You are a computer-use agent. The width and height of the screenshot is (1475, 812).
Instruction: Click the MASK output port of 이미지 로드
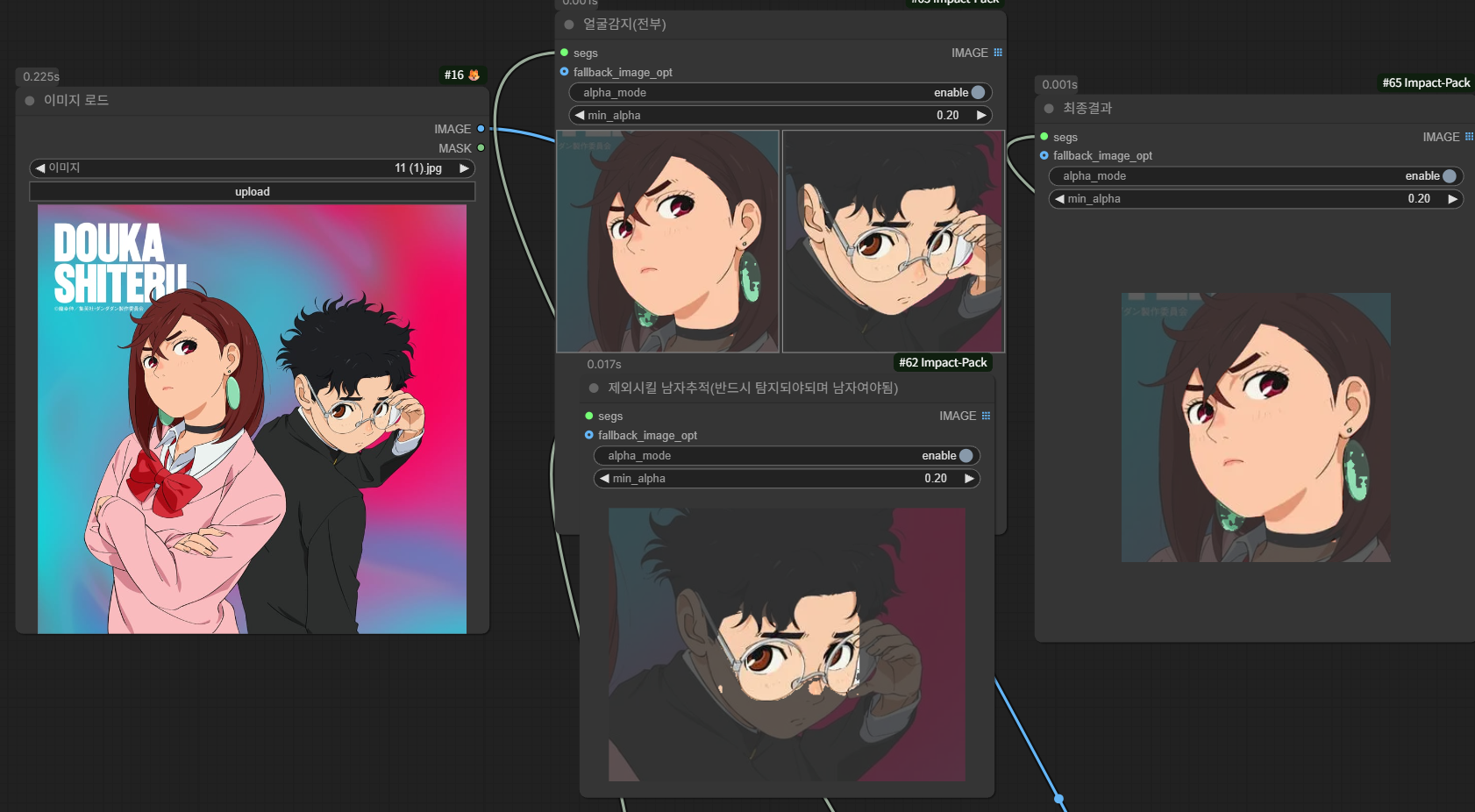(481, 148)
